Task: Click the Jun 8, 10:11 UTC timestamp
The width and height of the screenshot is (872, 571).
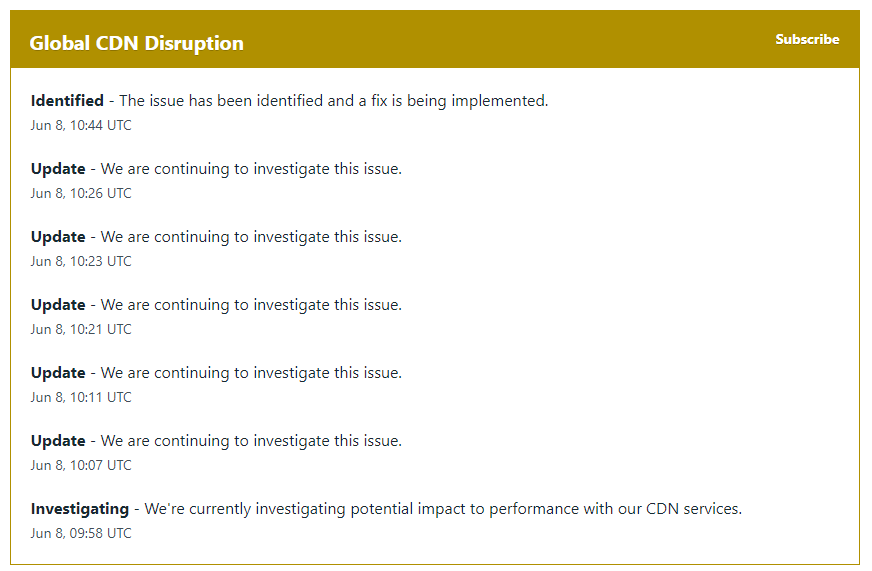Action: [x=81, y=397]
